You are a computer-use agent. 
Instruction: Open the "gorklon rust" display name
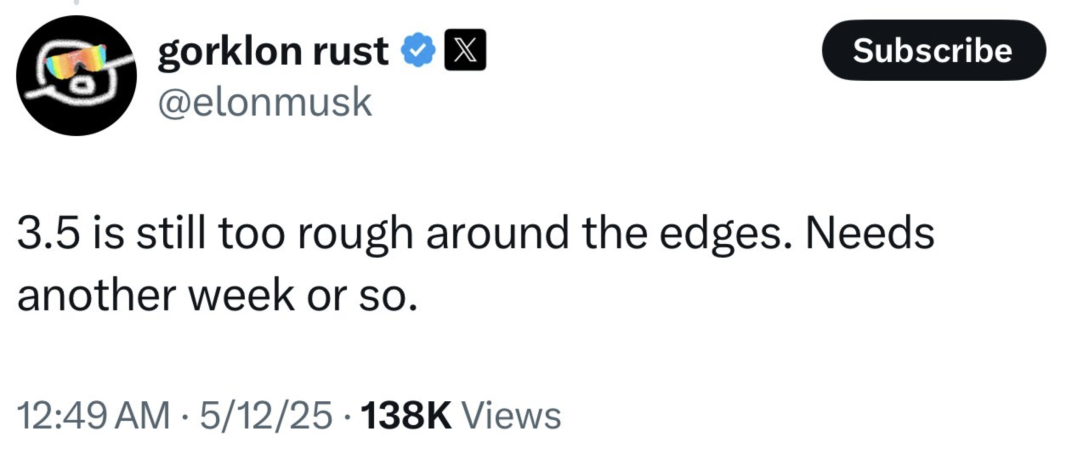tap(273, 50)
